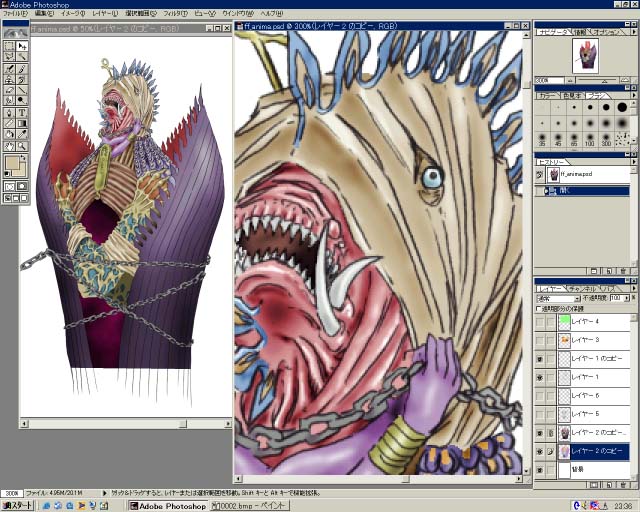Toggle visibility of レイヤー 4

(540, 323)
